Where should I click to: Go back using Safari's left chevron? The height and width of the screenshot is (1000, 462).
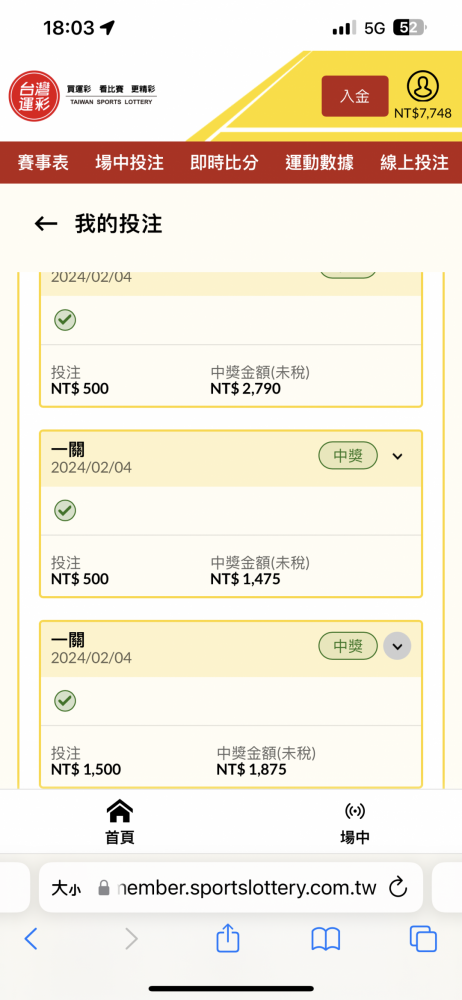pos(31,939)
